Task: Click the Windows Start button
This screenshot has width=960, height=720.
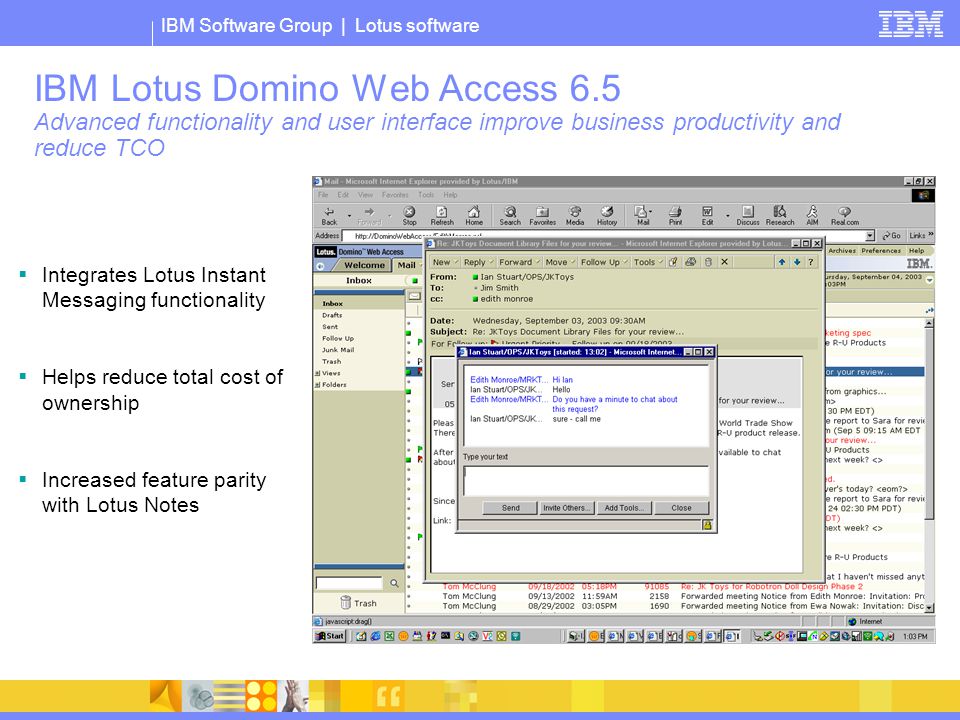Action: coord(330,636)
